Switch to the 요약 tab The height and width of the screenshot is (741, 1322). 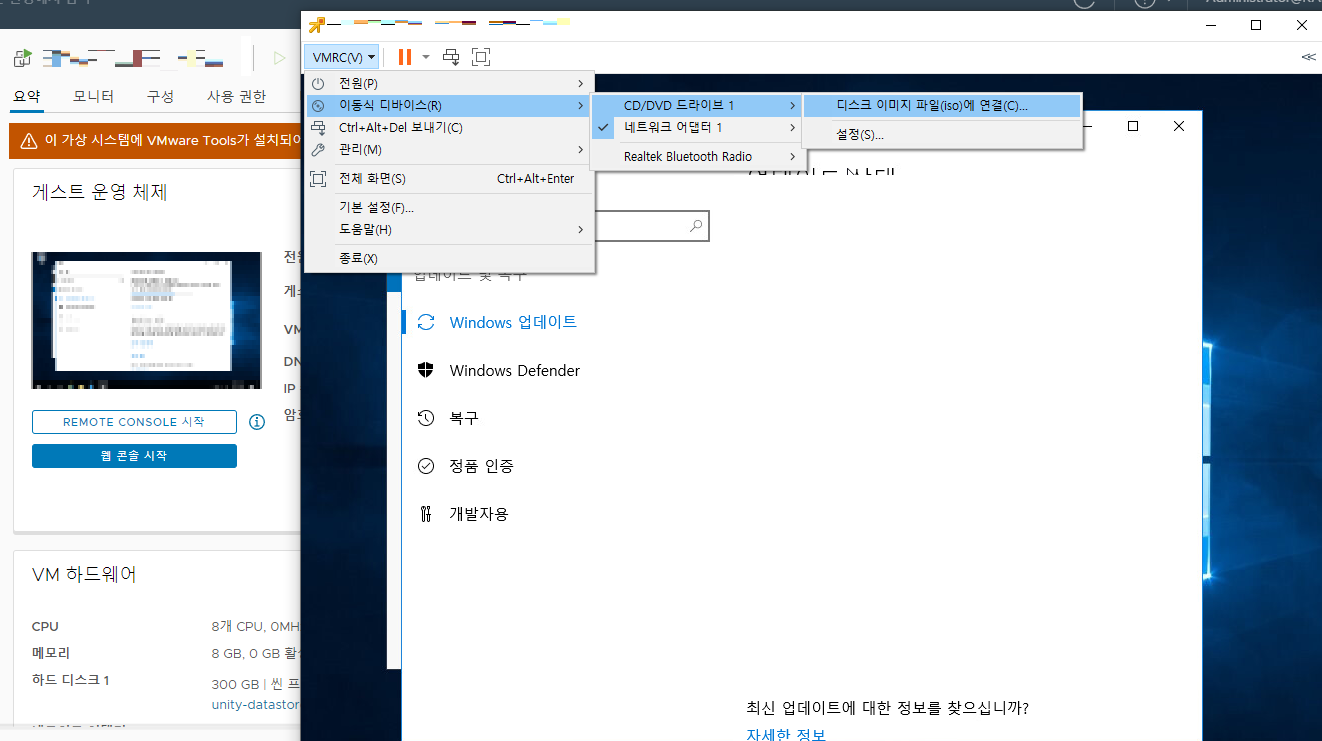[x=26, y=97]
